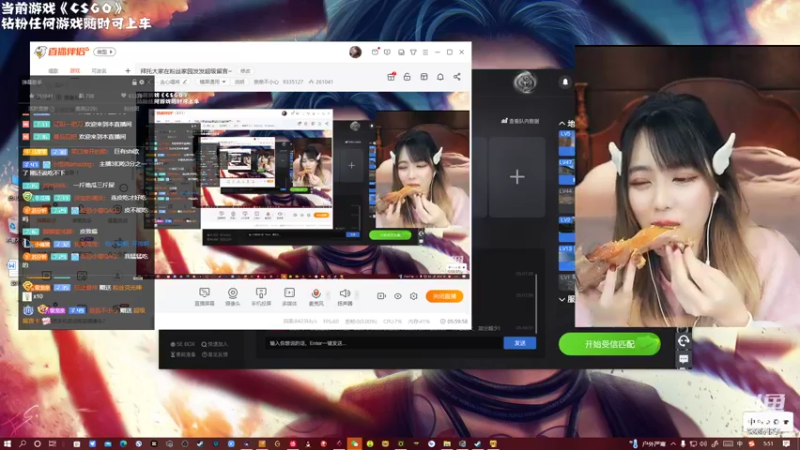Click the record video icon beside preview eye
Screen dimensions: 800x450
(381, 296)
